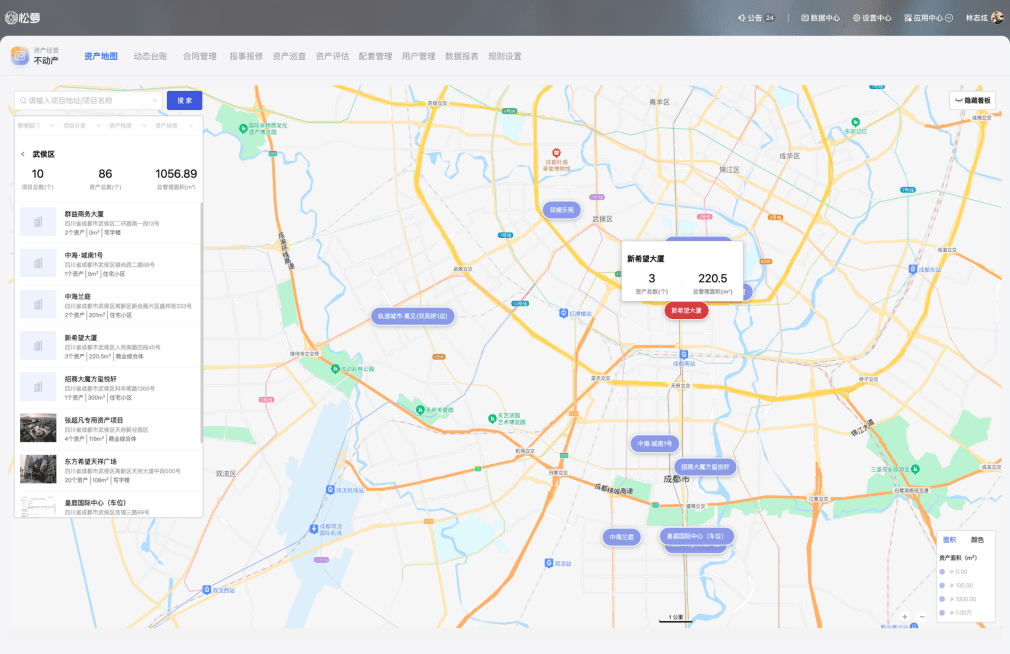Click the 不动产 app icon
The height and width of the screenshot is (654, 1010).
click(x=20, y=56)
